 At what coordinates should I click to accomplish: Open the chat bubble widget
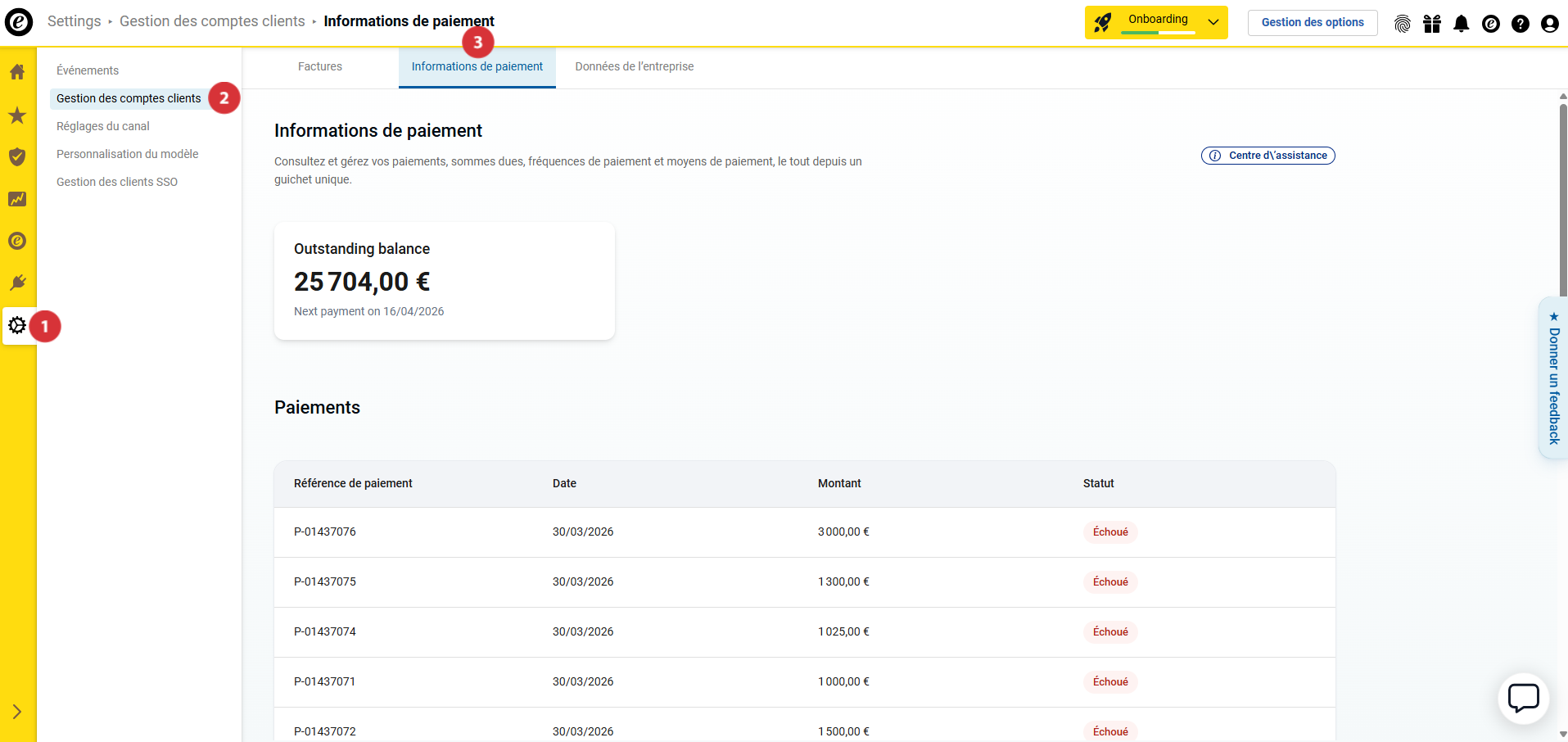(1523, 699)
